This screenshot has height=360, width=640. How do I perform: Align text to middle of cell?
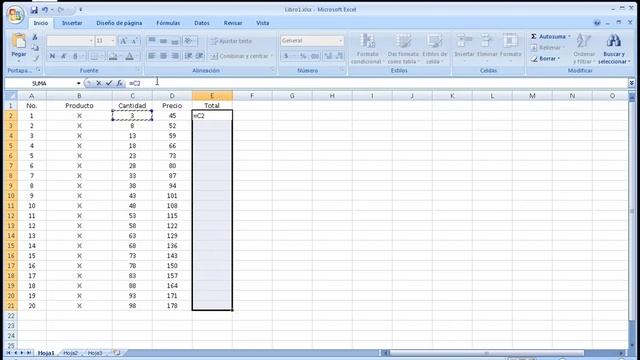163,41
